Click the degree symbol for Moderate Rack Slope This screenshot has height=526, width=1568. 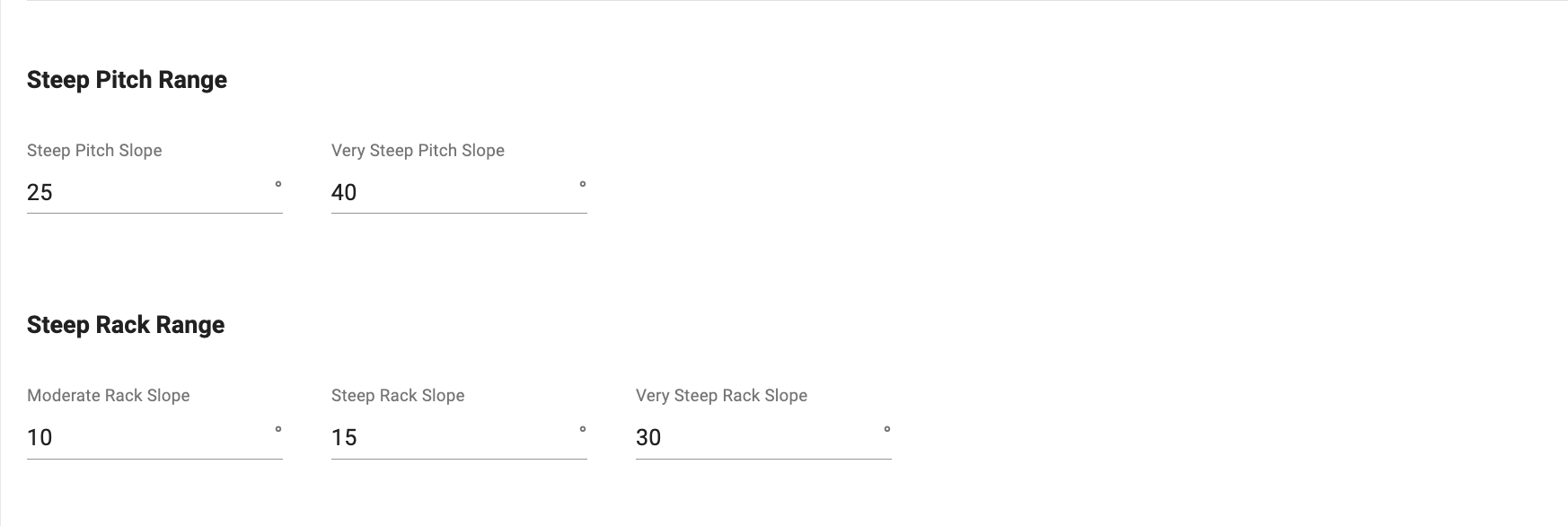(x=278, y=430)
